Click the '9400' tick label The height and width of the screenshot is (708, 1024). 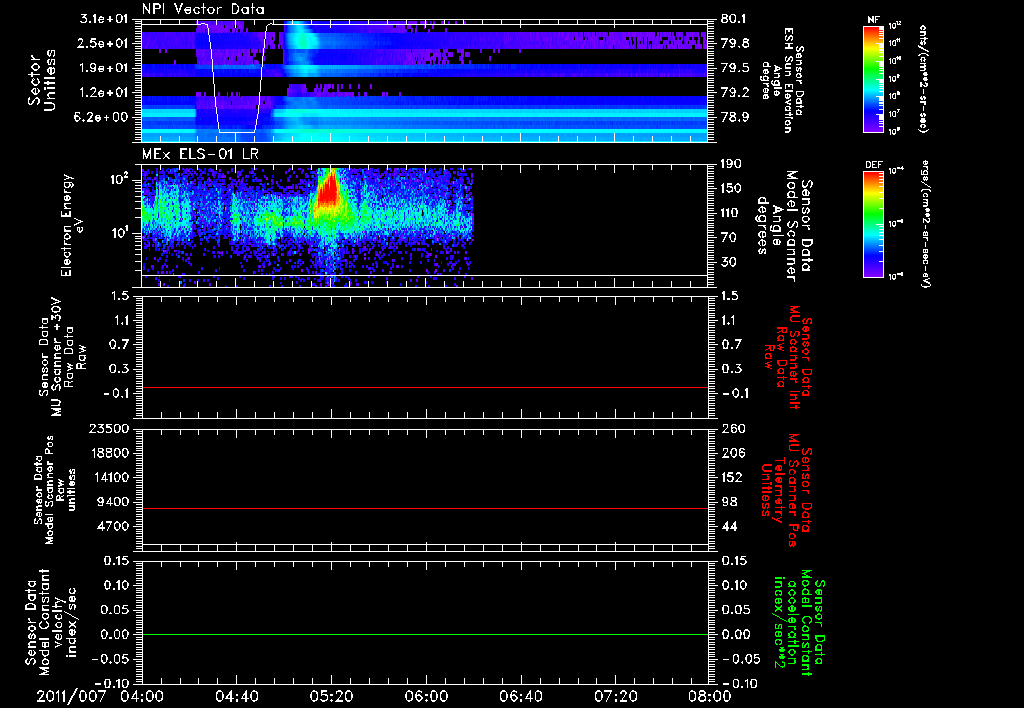coord(116,502)
